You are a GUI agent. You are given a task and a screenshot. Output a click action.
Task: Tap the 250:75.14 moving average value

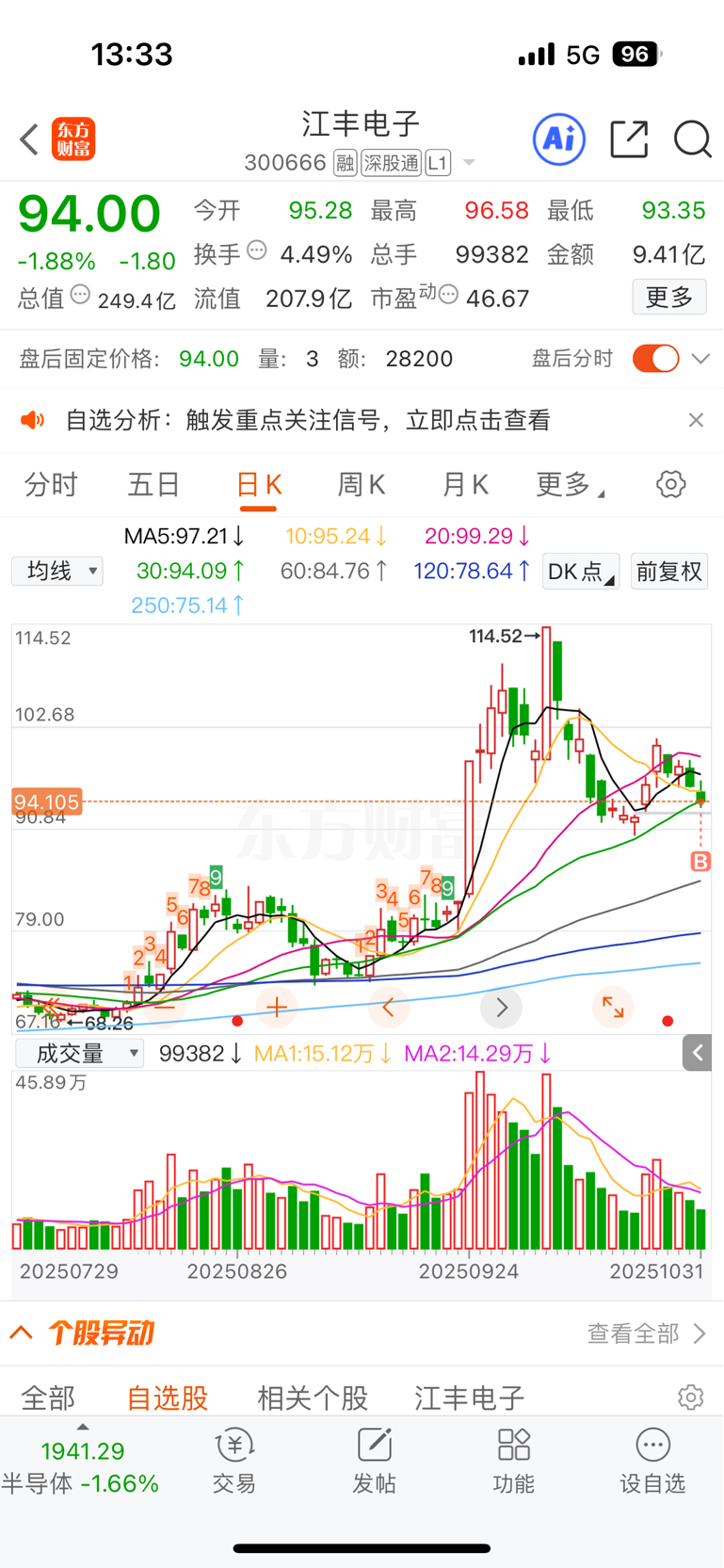click(x=188, y=606)
